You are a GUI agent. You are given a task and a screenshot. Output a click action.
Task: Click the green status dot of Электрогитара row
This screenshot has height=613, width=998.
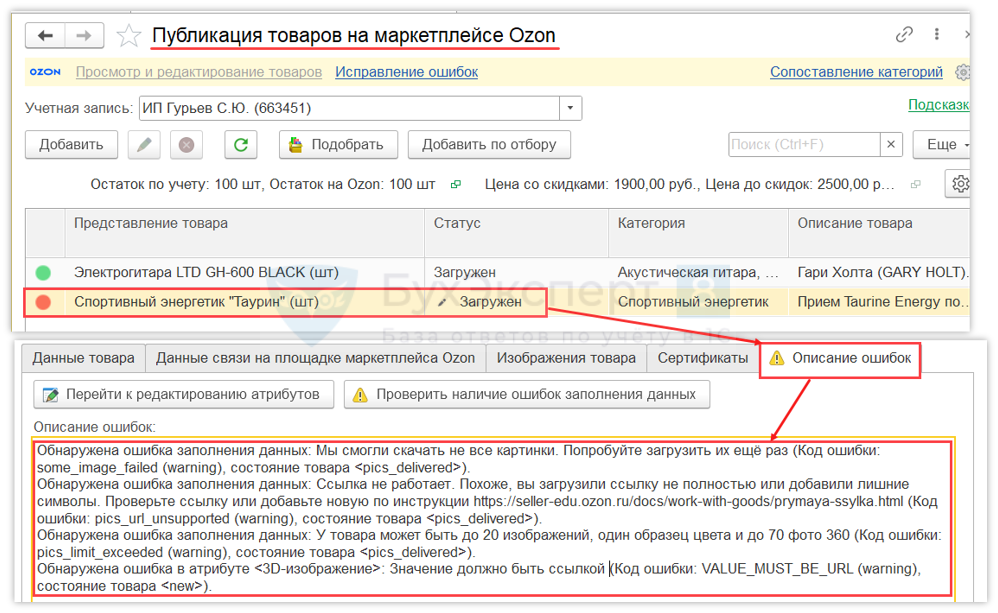click(x=43, y=272)
